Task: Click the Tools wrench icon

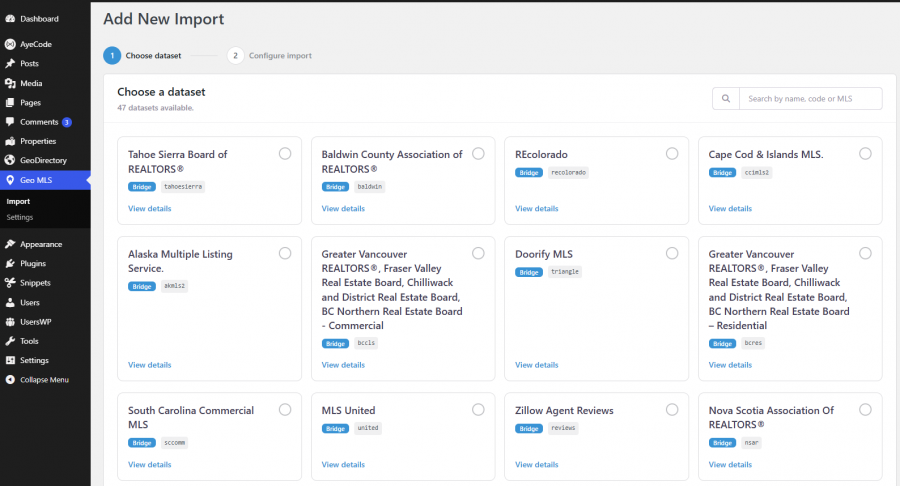Action: click(10, 341)
